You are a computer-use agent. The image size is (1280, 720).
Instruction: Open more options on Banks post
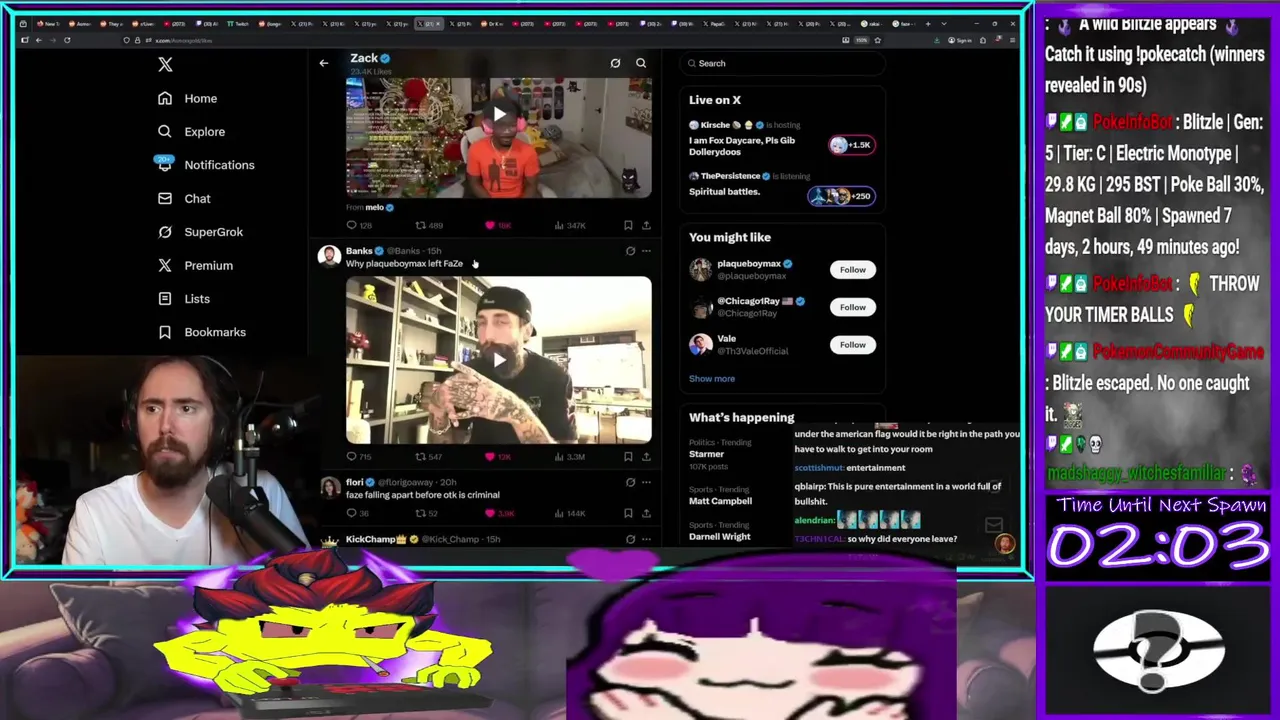[646, 251]
